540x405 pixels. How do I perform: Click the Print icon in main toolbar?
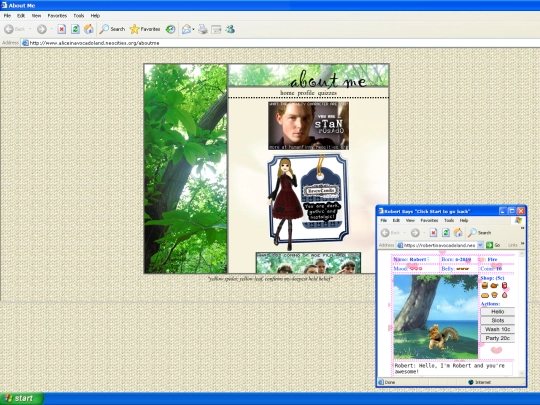coord(202,29)
